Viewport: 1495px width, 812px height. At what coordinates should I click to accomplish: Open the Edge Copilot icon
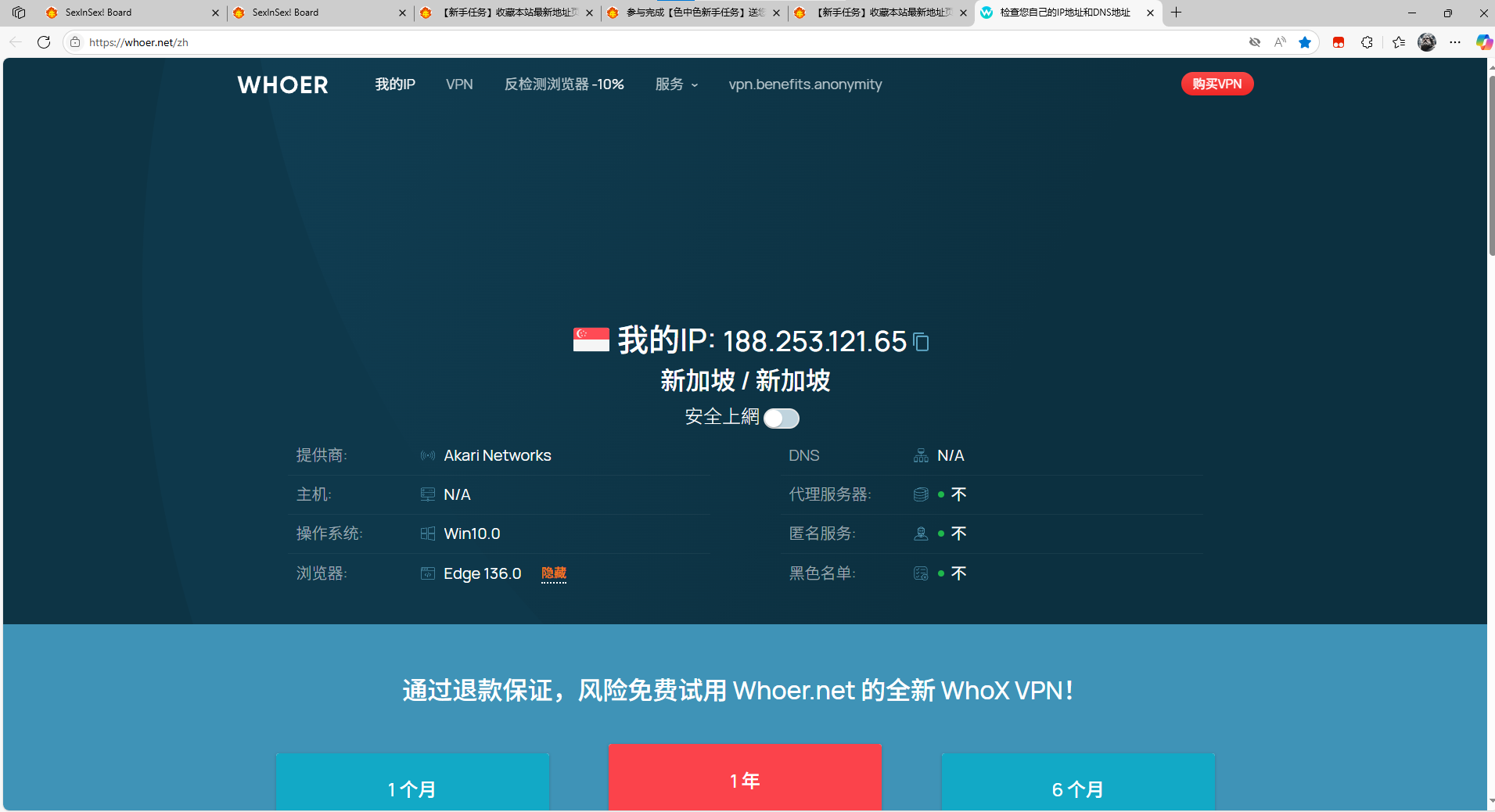(x=1483, y=42)
